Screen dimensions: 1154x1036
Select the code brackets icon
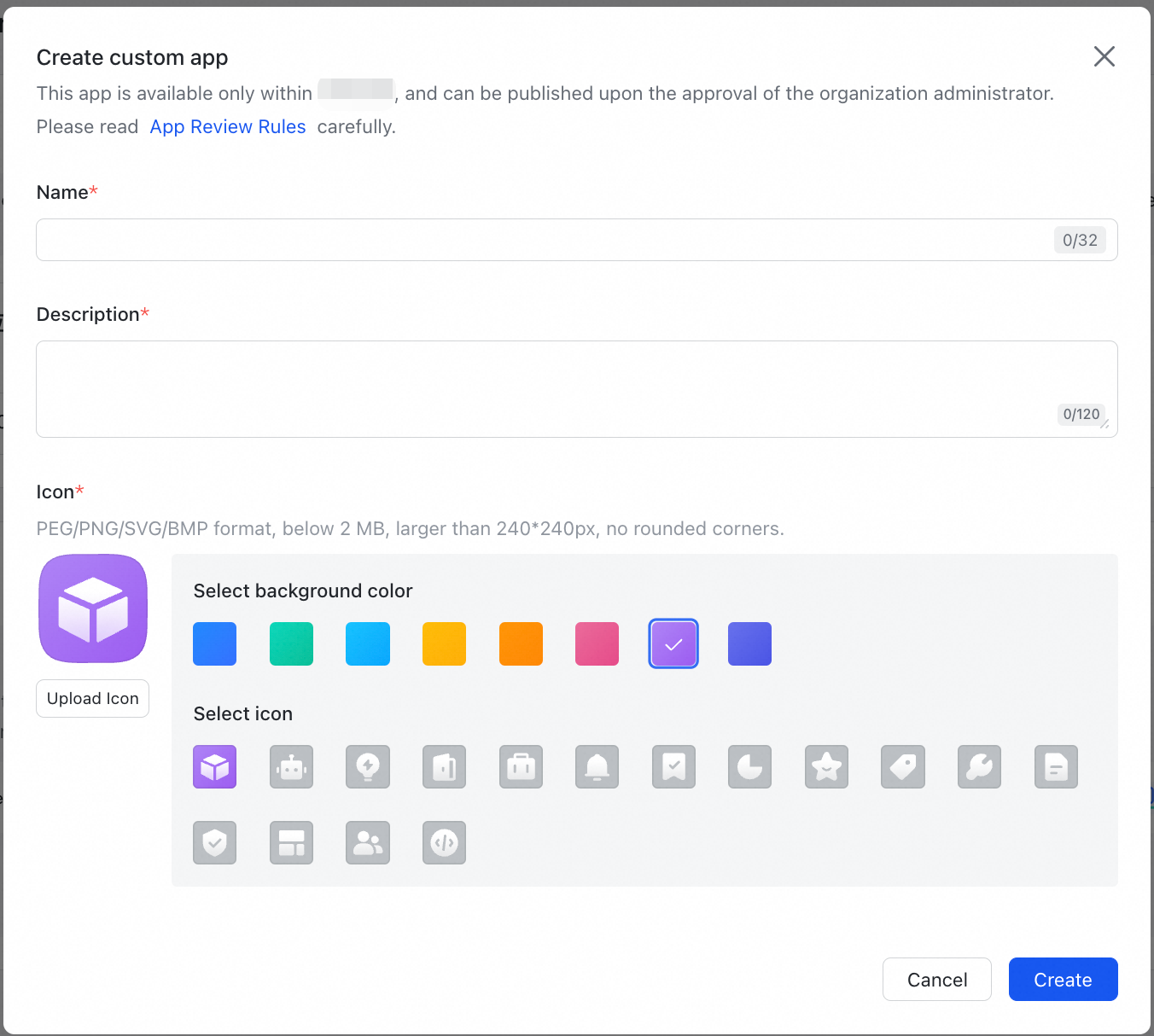coord(444,843)
